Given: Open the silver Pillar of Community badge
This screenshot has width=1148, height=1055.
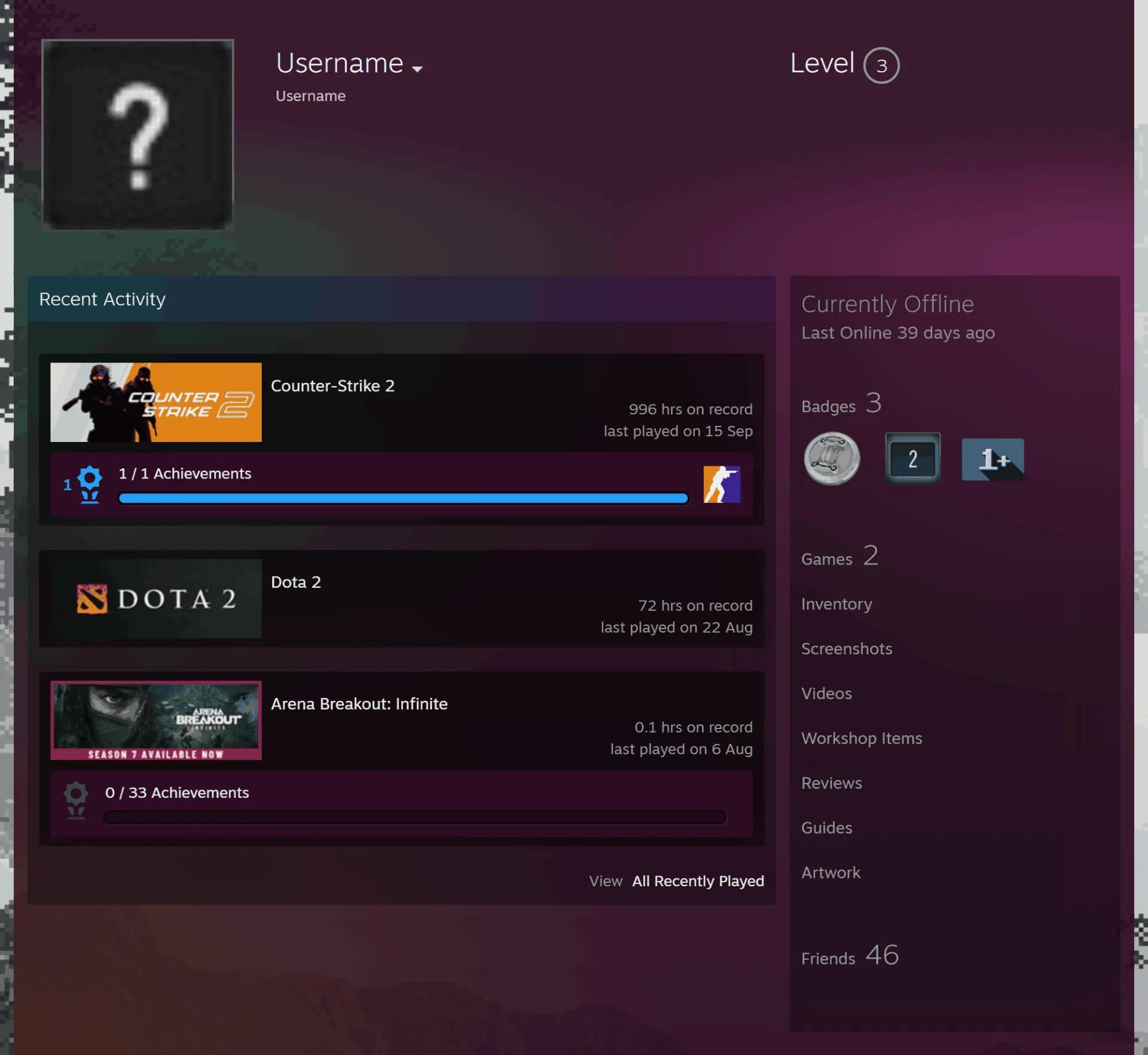Looking at the screenshot, I should click(x=832, y=459).
